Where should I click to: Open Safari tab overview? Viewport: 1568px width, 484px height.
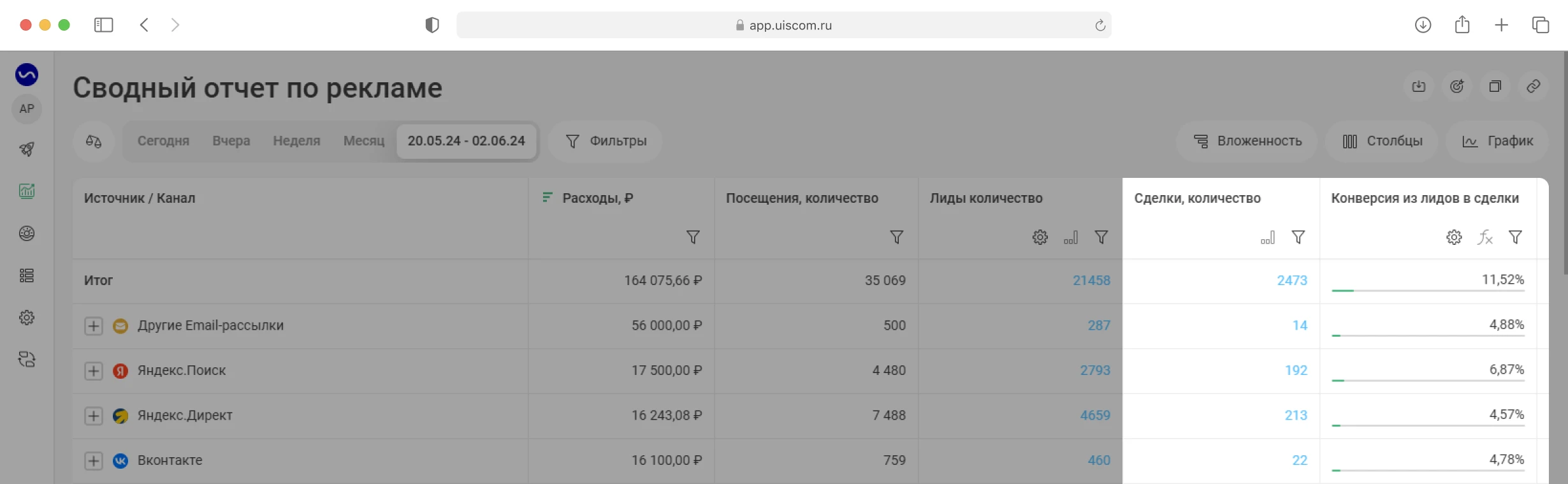(1540, 25)
